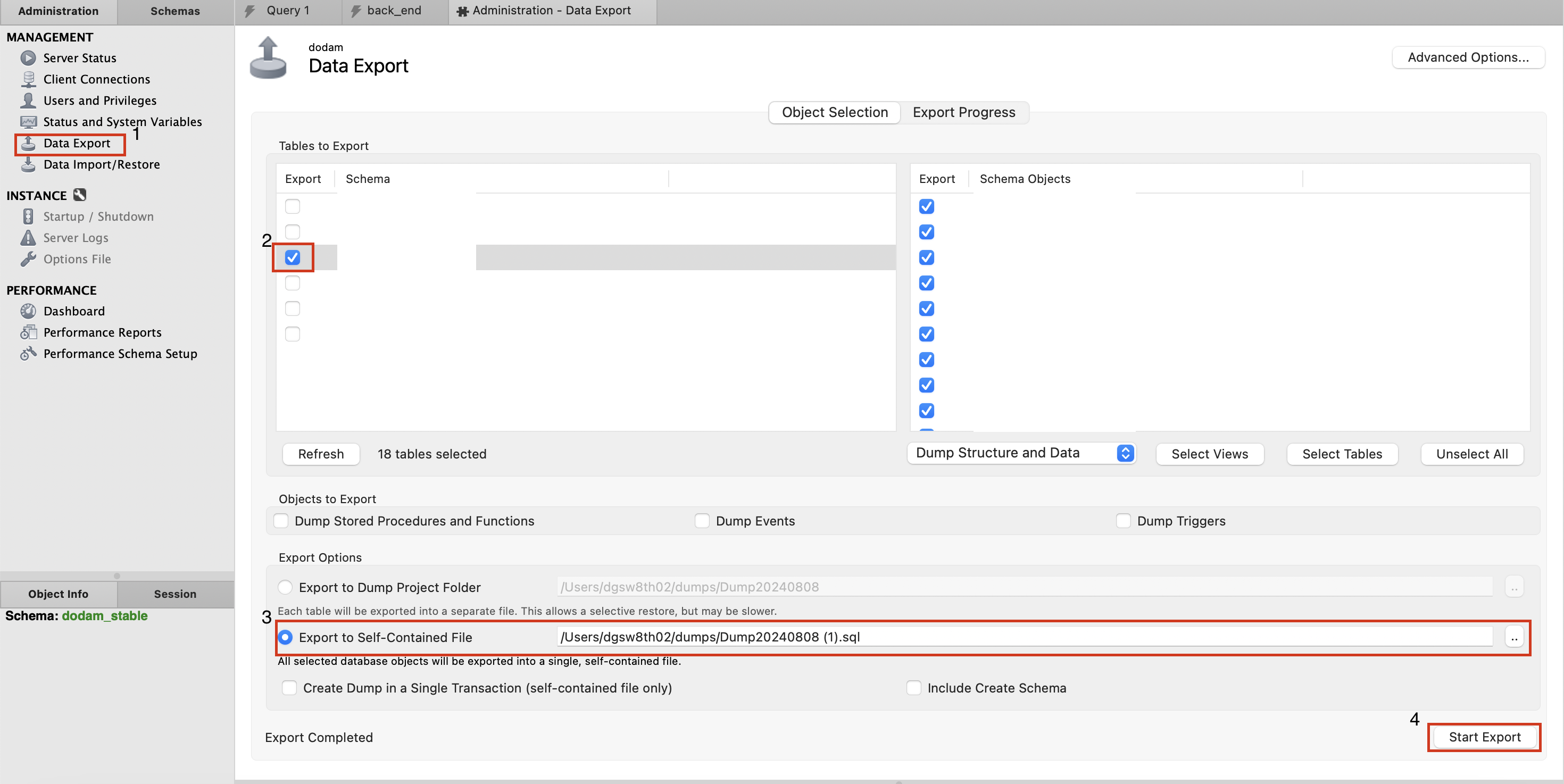Open Dump Structure and Data dropdown
The image size is (1564, 784).
(1021, 453)
